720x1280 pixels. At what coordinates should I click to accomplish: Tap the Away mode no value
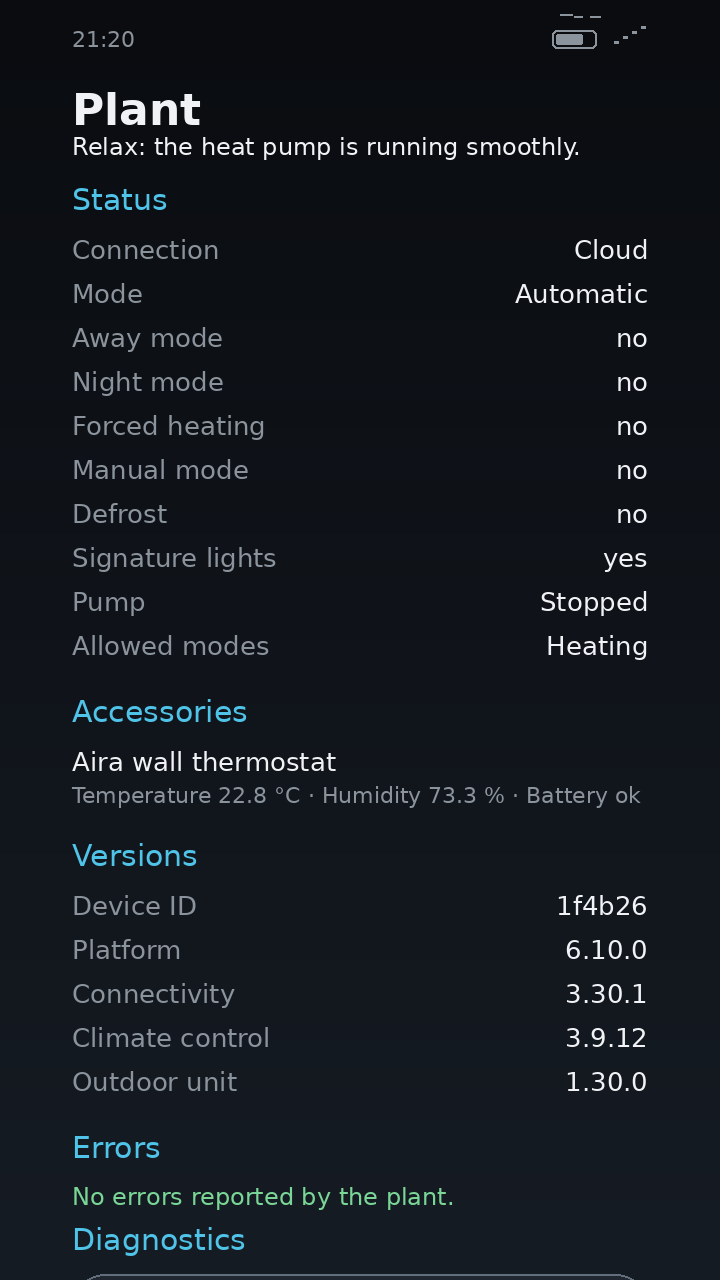632,339
